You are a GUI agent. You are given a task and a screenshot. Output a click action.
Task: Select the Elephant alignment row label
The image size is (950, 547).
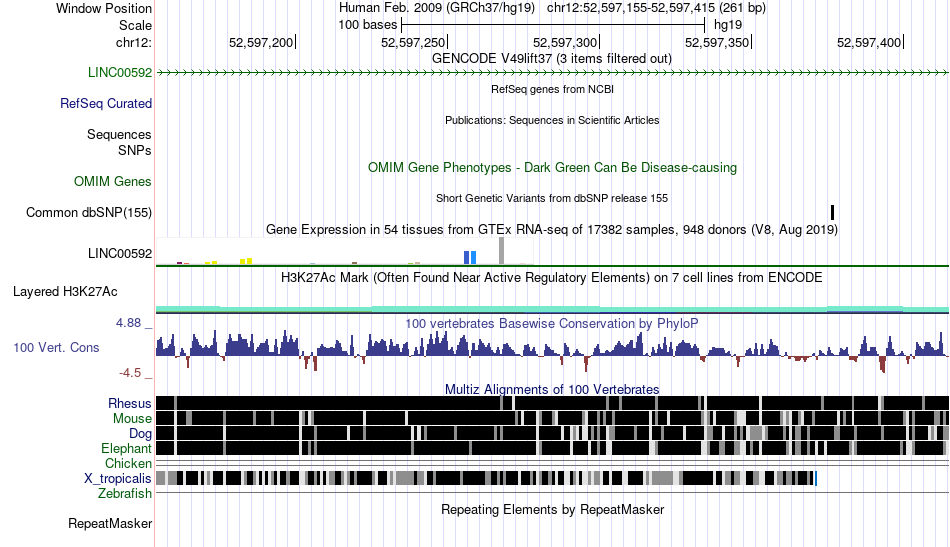(126, 449)
